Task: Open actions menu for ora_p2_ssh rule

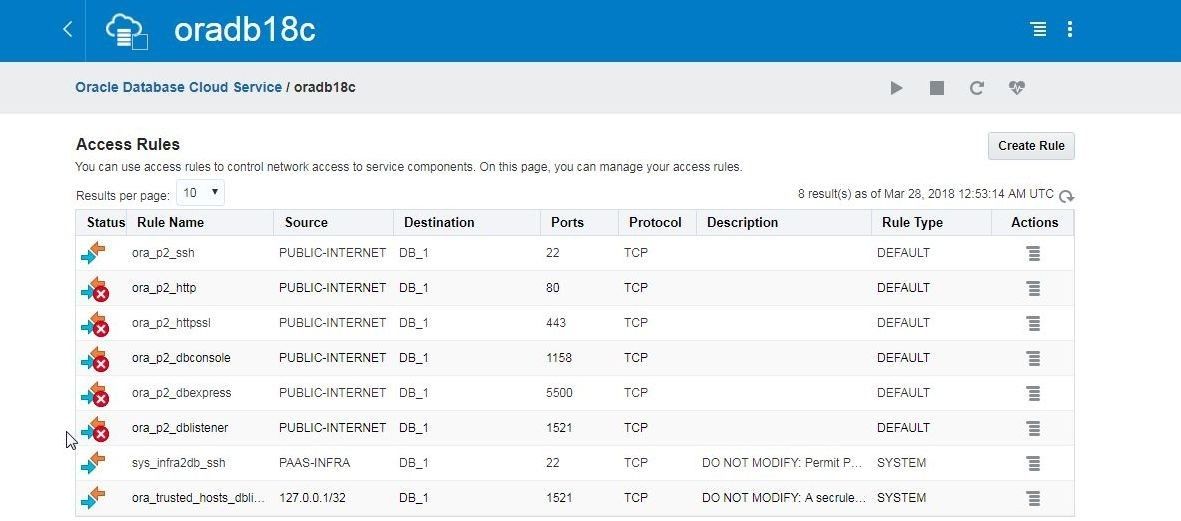Action: (1033, 254)
